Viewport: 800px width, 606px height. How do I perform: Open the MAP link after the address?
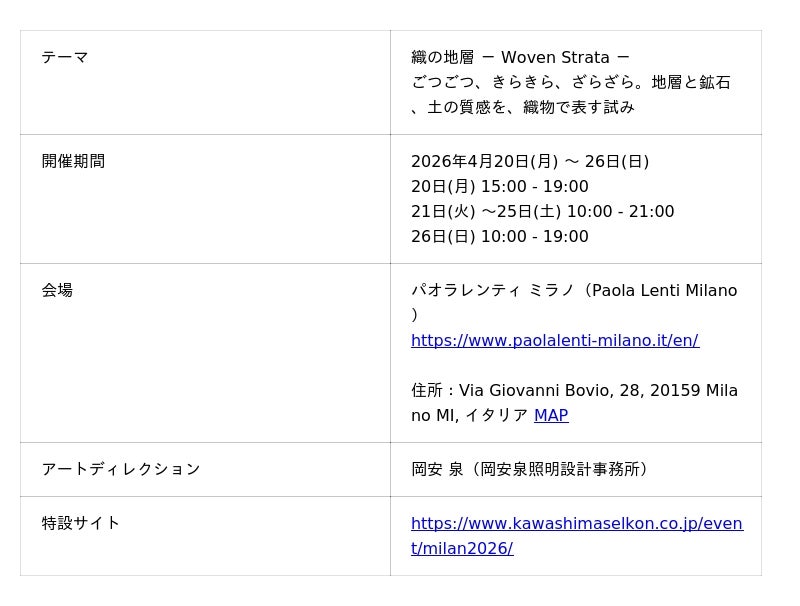point(551,415)
